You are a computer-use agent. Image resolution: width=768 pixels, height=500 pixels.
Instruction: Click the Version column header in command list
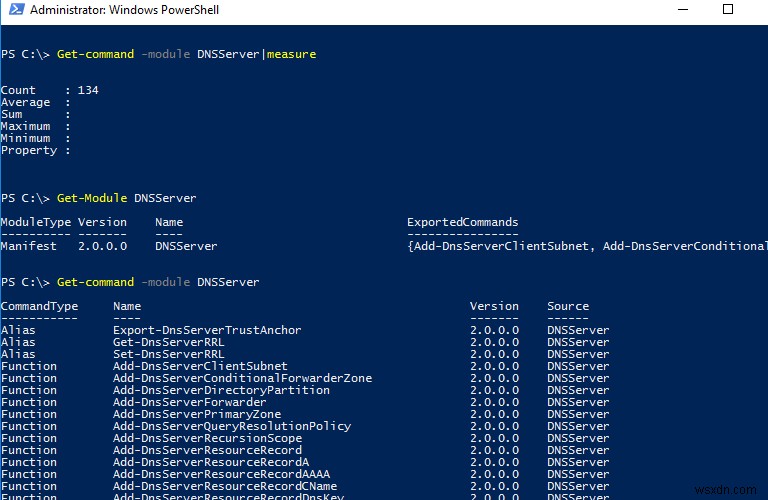[x=494, y=307]
